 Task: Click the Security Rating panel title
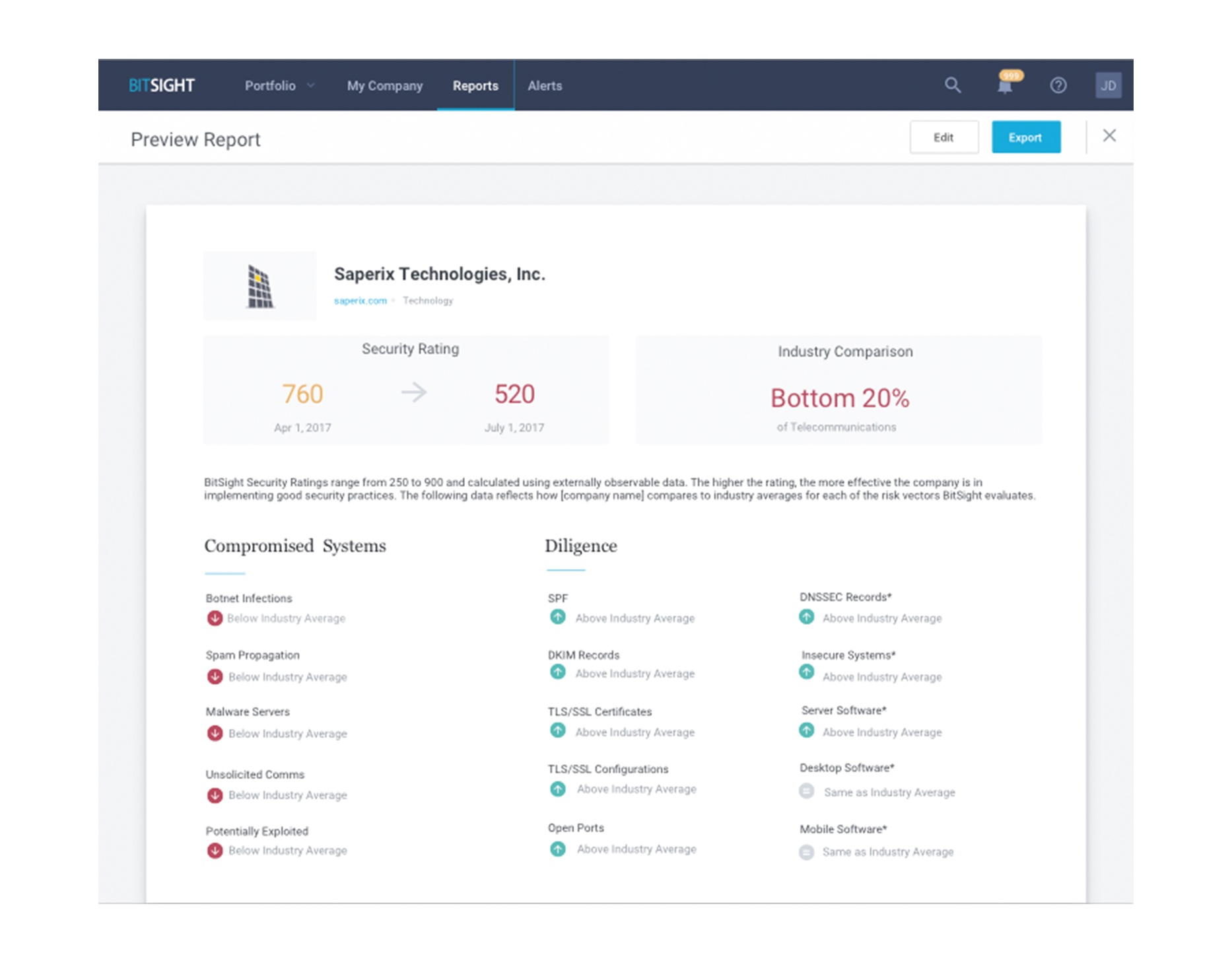click(x=410, y=349)
